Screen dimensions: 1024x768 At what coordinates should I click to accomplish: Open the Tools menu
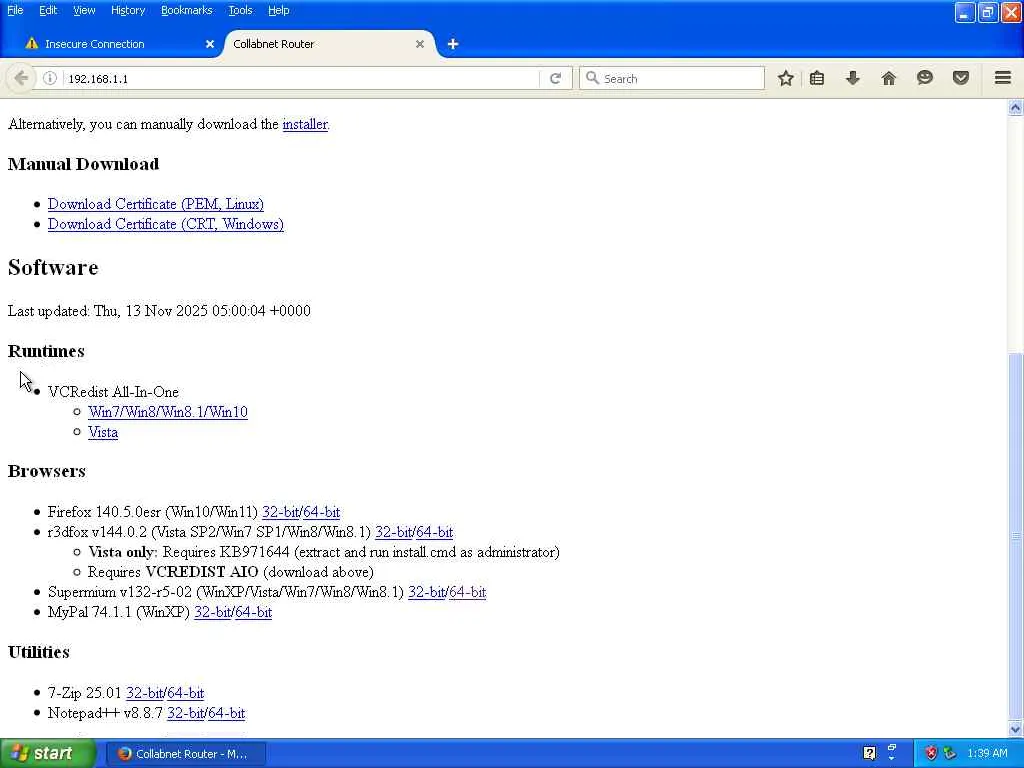[x=240, y=10]
